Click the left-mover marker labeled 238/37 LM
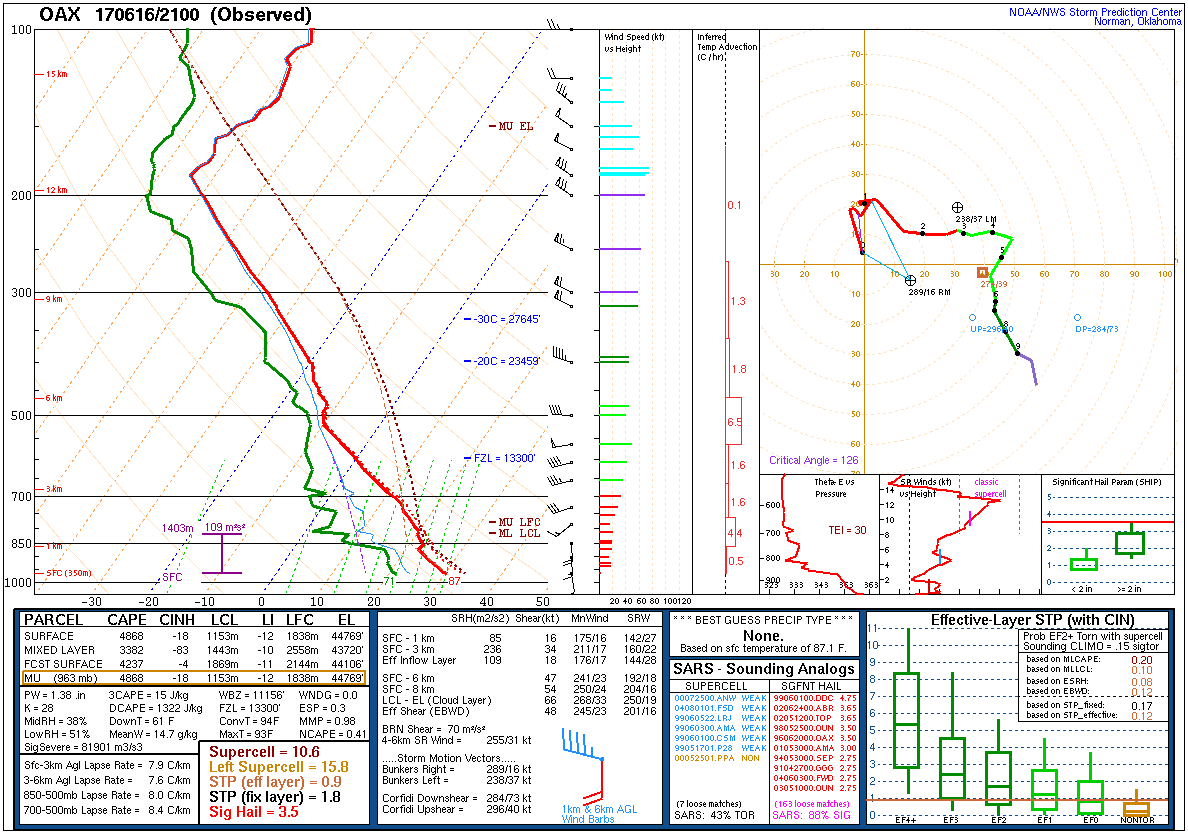The height and width of the screenshot is (833, 1188). [x=958, y=207]
